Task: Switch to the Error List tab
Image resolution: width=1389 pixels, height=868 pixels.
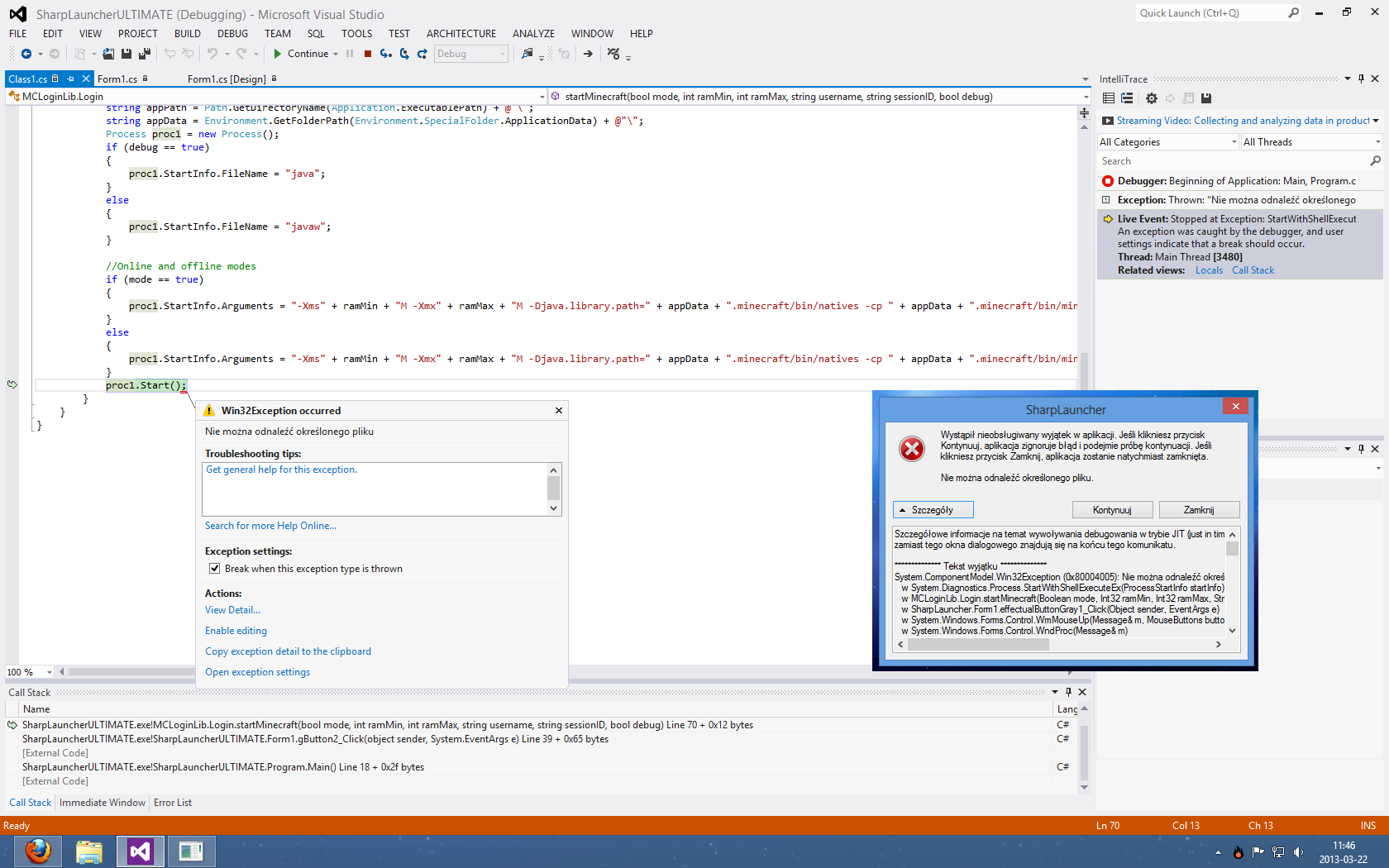Action: coord(173,803)
